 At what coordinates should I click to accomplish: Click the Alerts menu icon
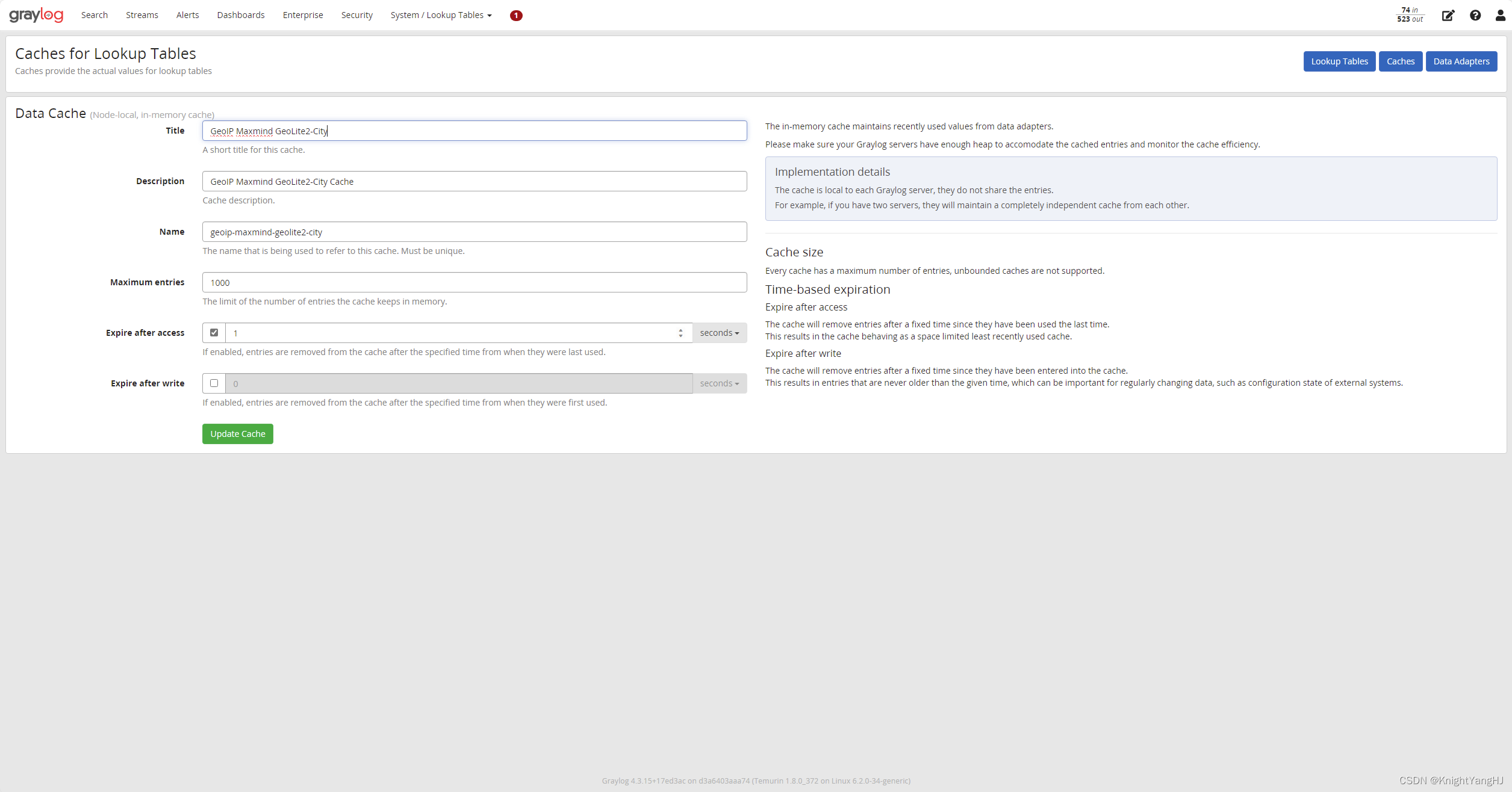188,15
